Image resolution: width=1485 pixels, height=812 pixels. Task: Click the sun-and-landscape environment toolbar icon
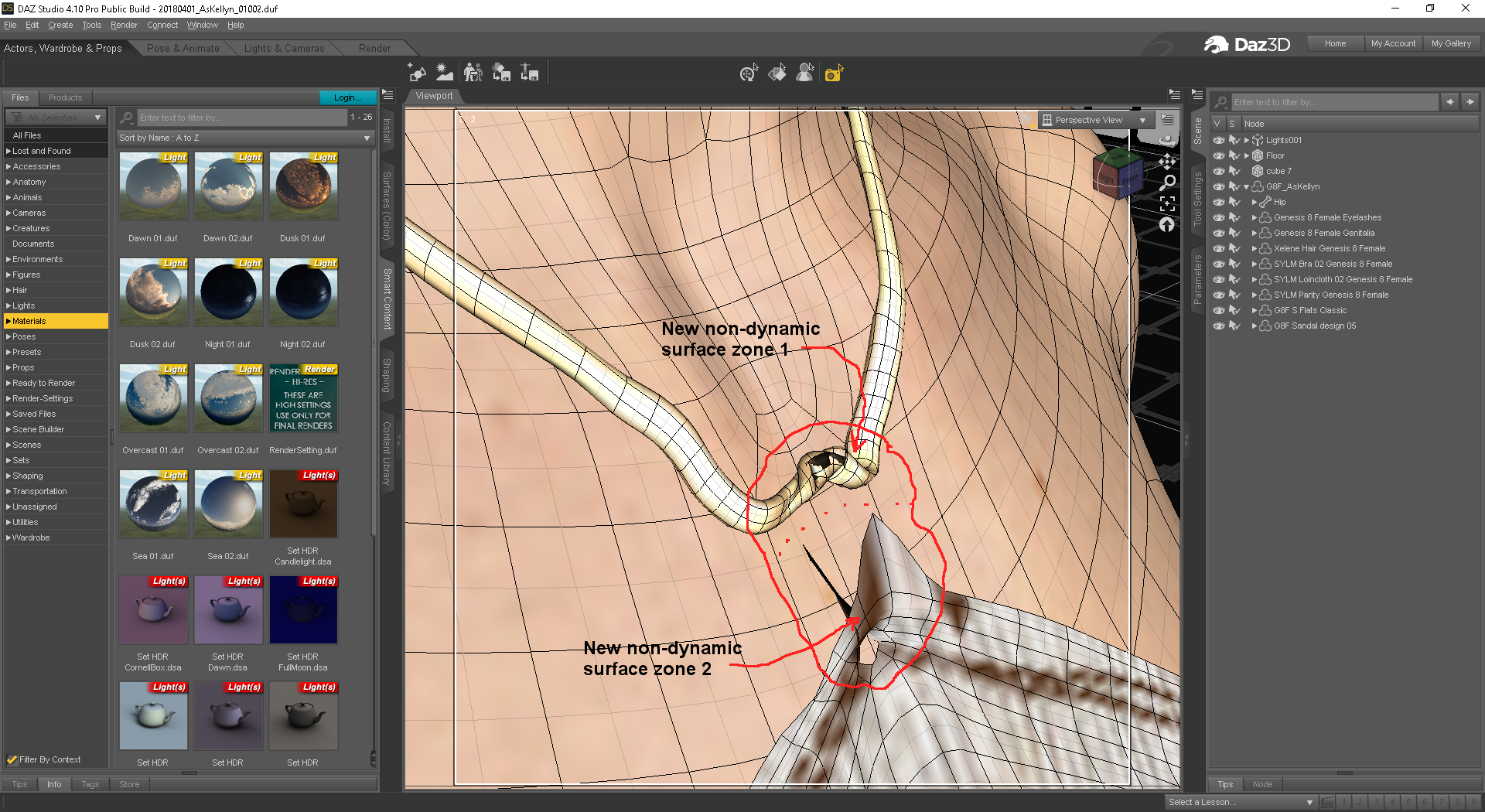click(445, 73)
